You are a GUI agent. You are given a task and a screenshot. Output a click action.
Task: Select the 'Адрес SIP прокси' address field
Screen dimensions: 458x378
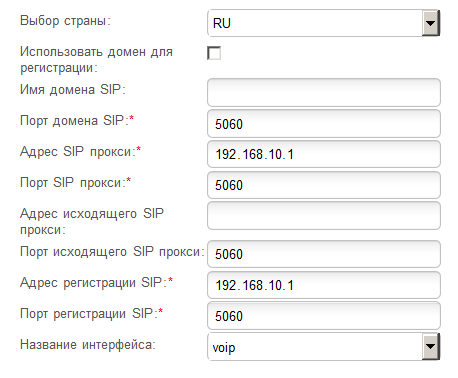324,154
